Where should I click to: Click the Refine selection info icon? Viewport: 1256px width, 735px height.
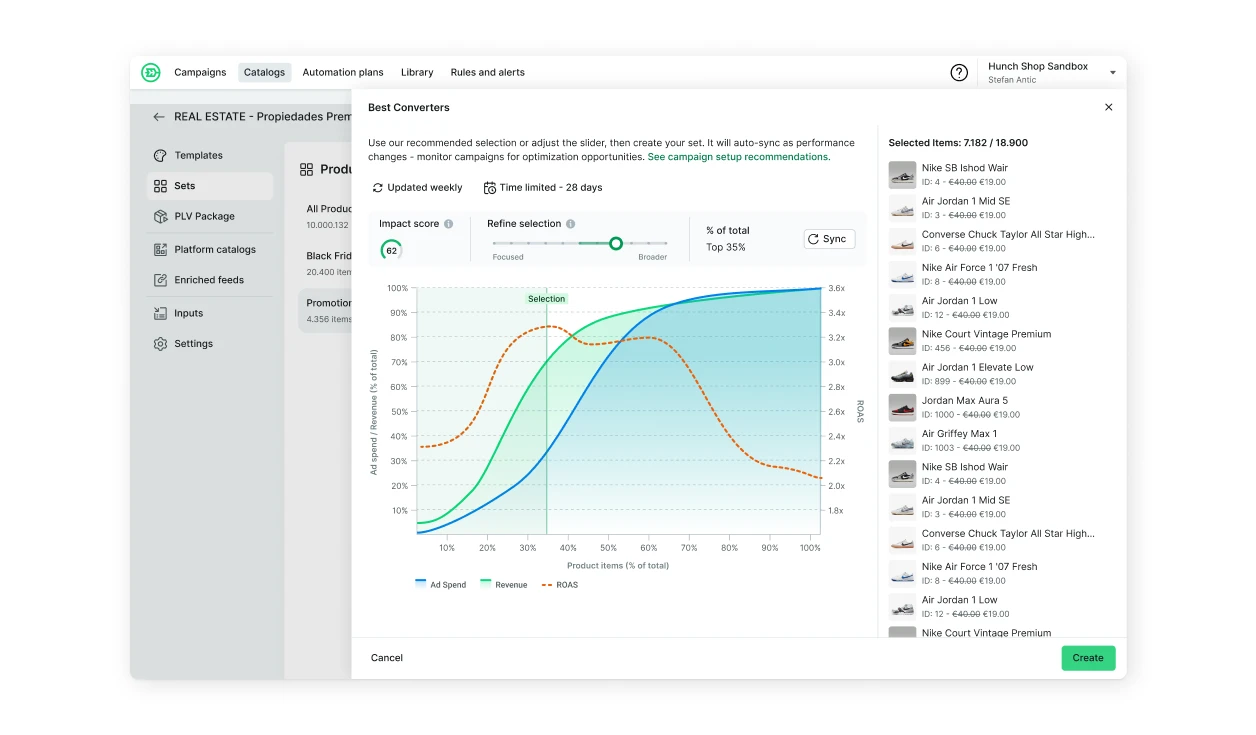(570, 224)
